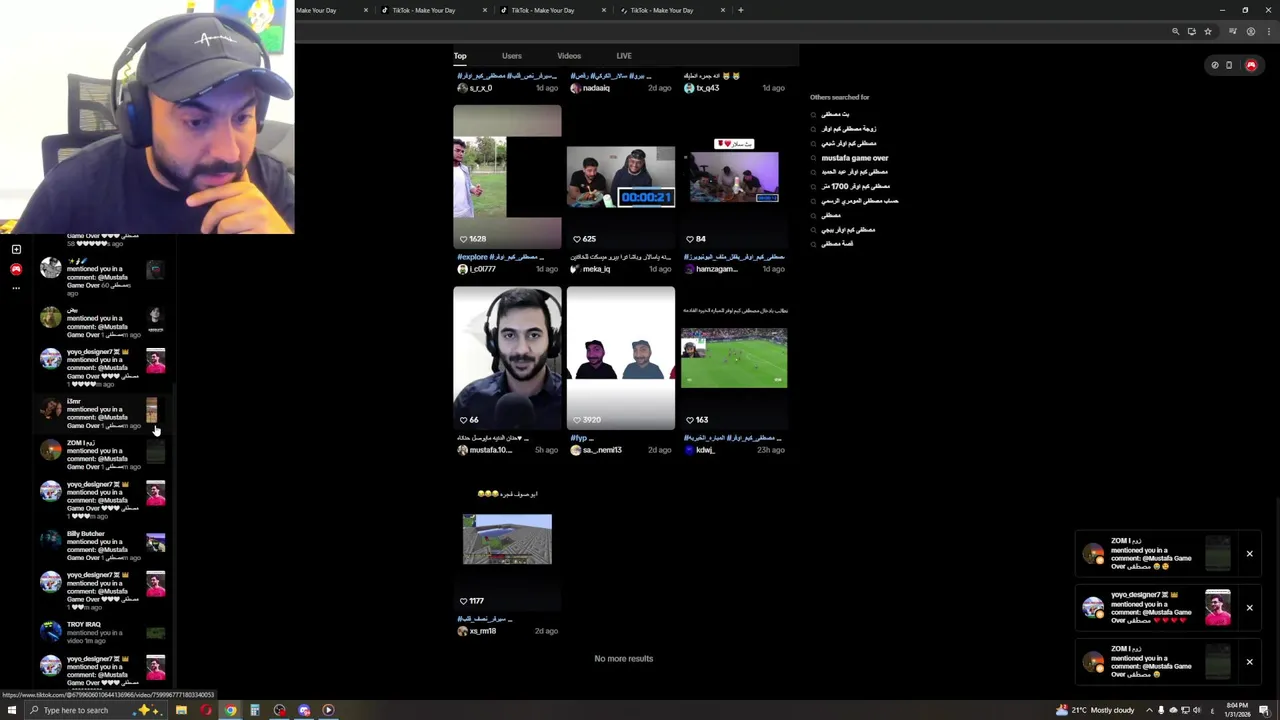This screenshot has height=720, width=1280.
Task: Open Windows Start menu
Action: [x=10, y=710]
